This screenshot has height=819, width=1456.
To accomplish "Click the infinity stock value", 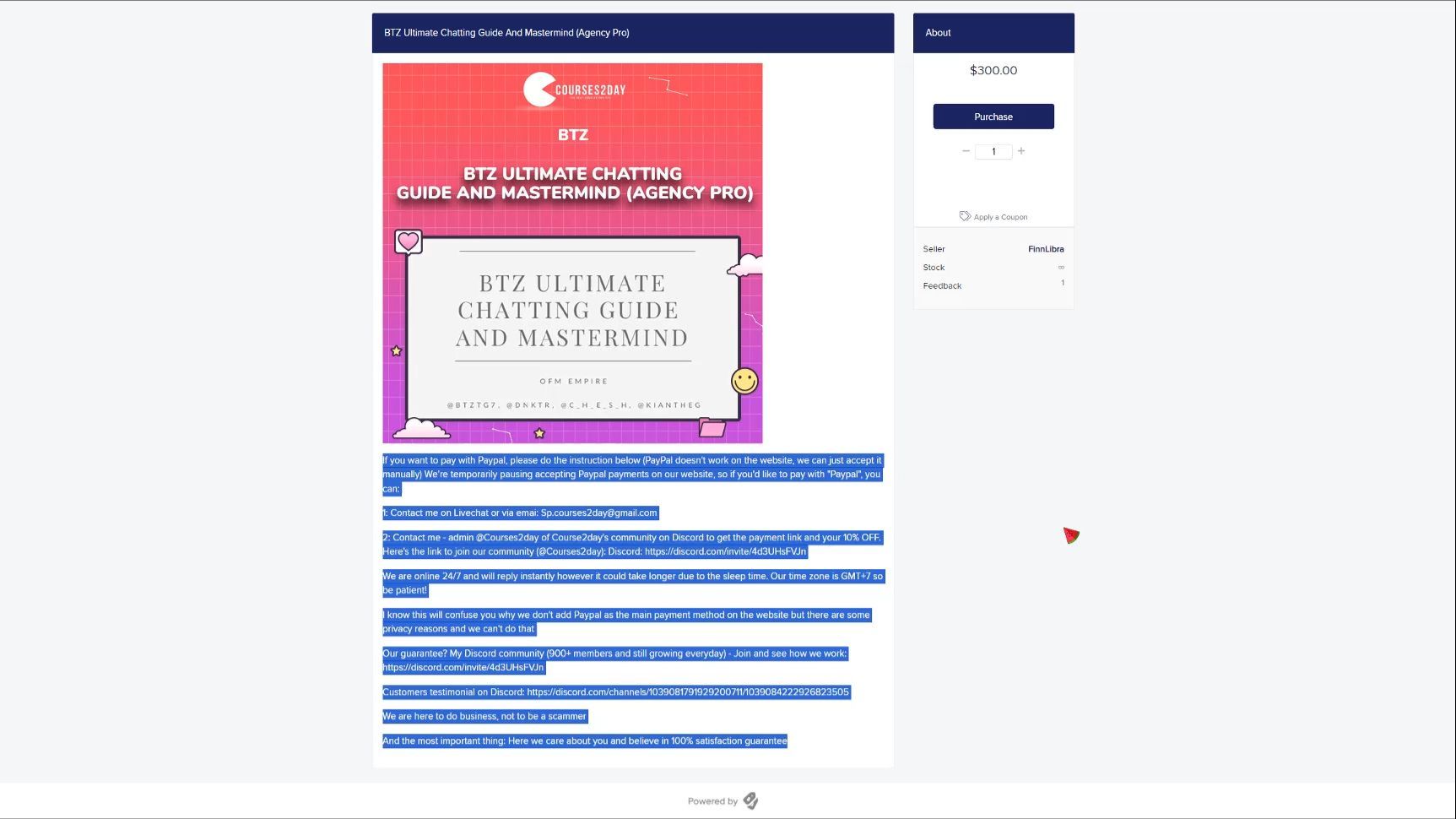I will point(1061,268).
